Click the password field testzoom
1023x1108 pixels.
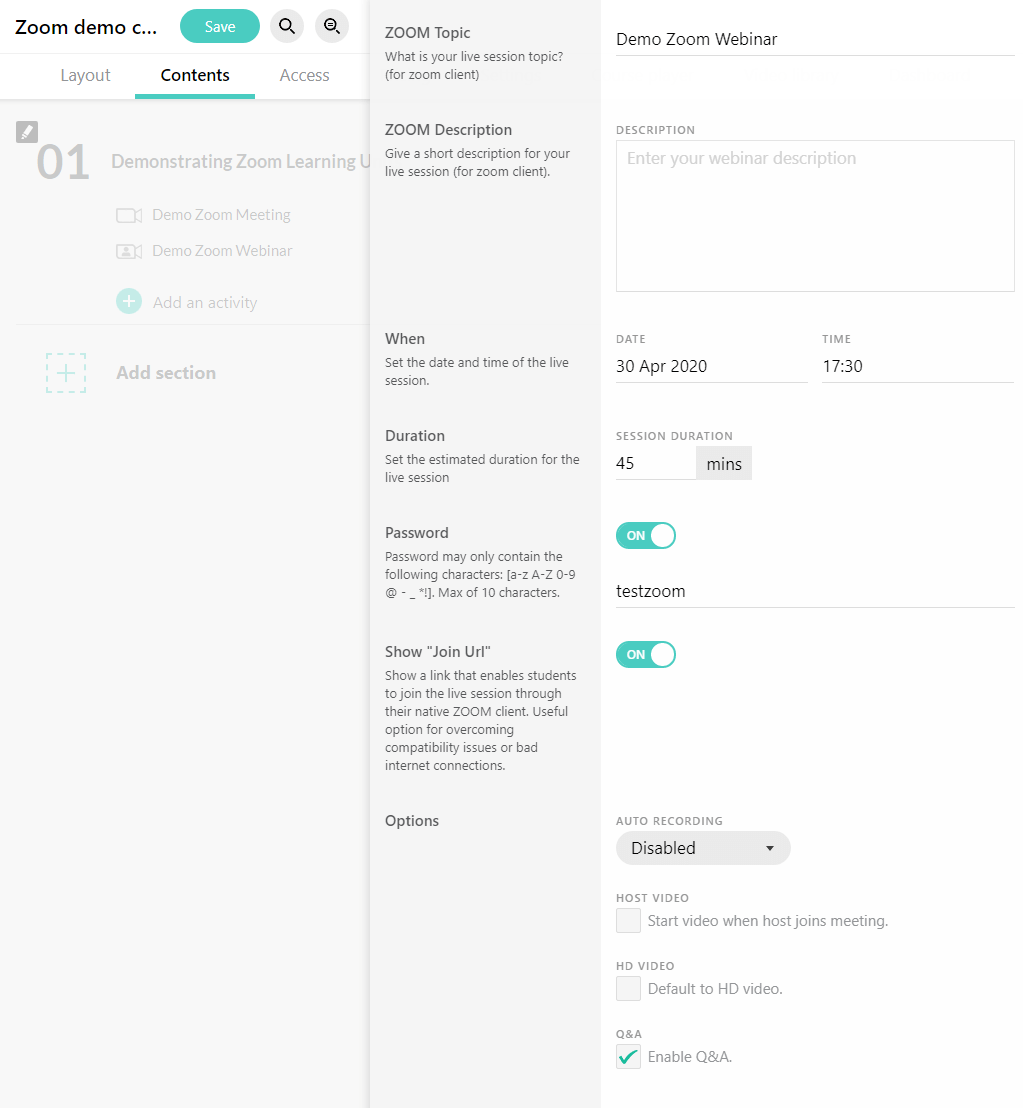[x=815, y=591]
